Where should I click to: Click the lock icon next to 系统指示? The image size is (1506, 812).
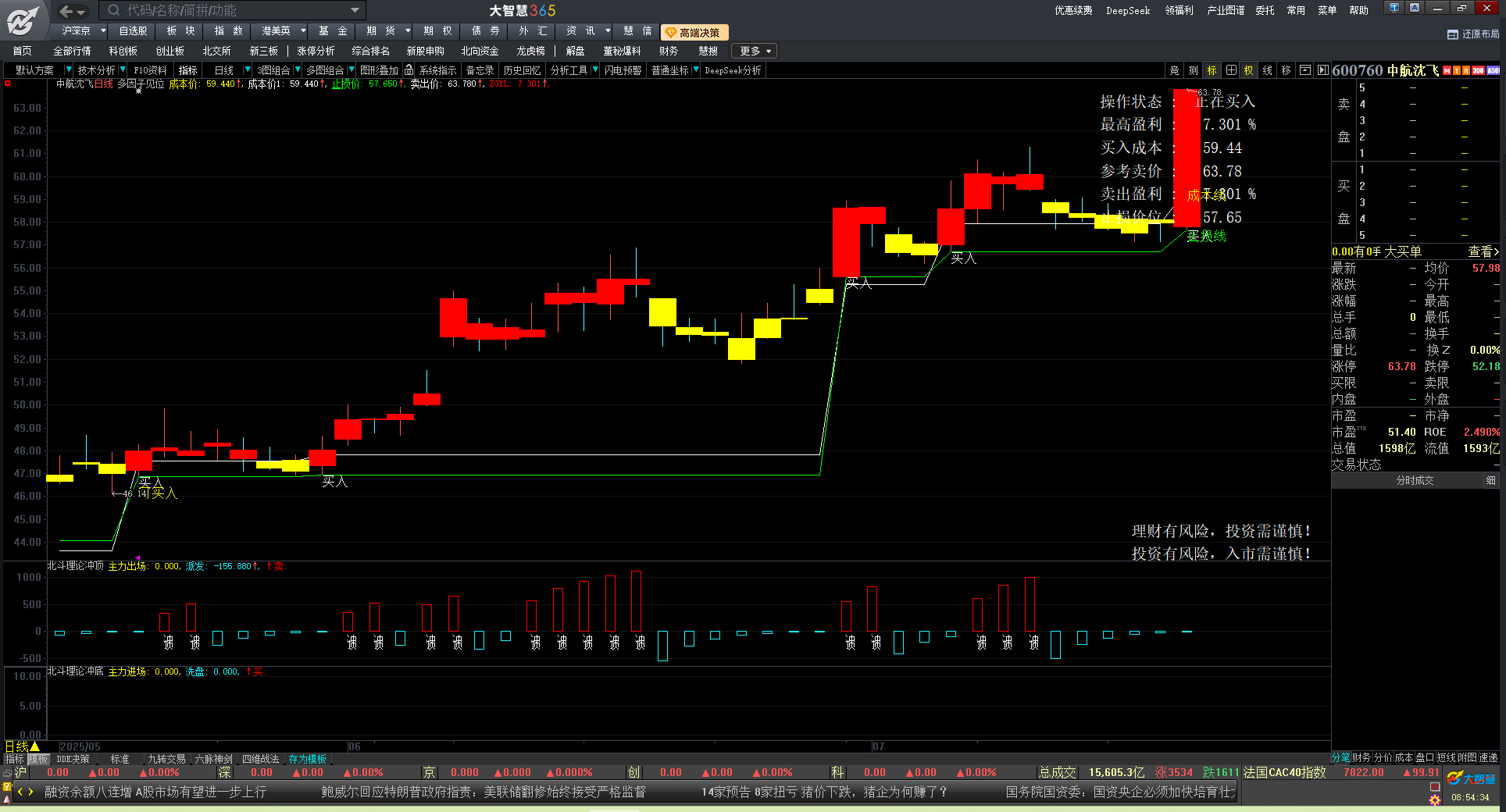[x=409, y=70]
